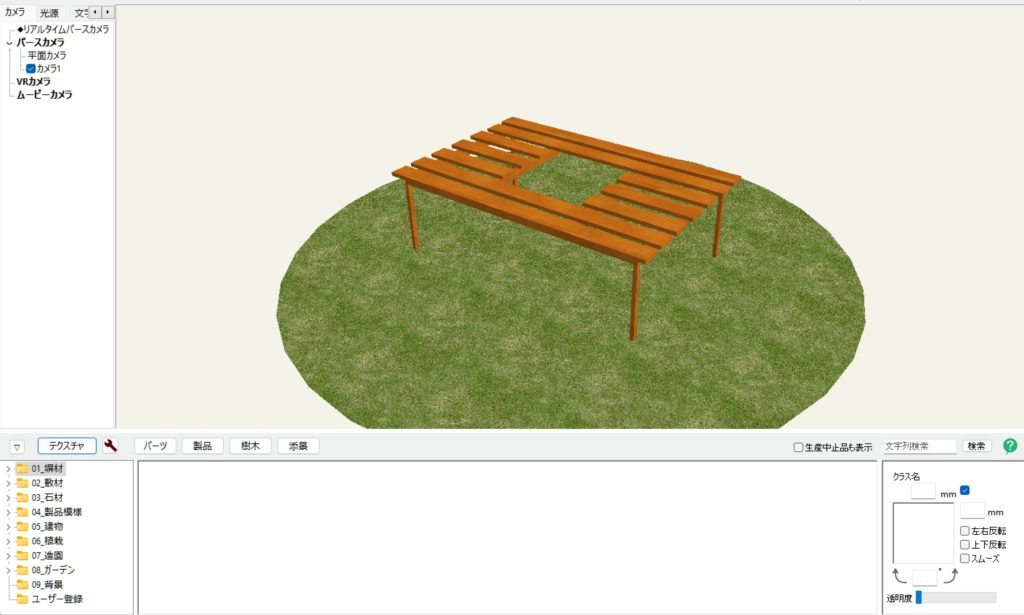Expand the 01_塀材 folder
The height and width of the screenshot is (615, 1024).
(8, 469)
